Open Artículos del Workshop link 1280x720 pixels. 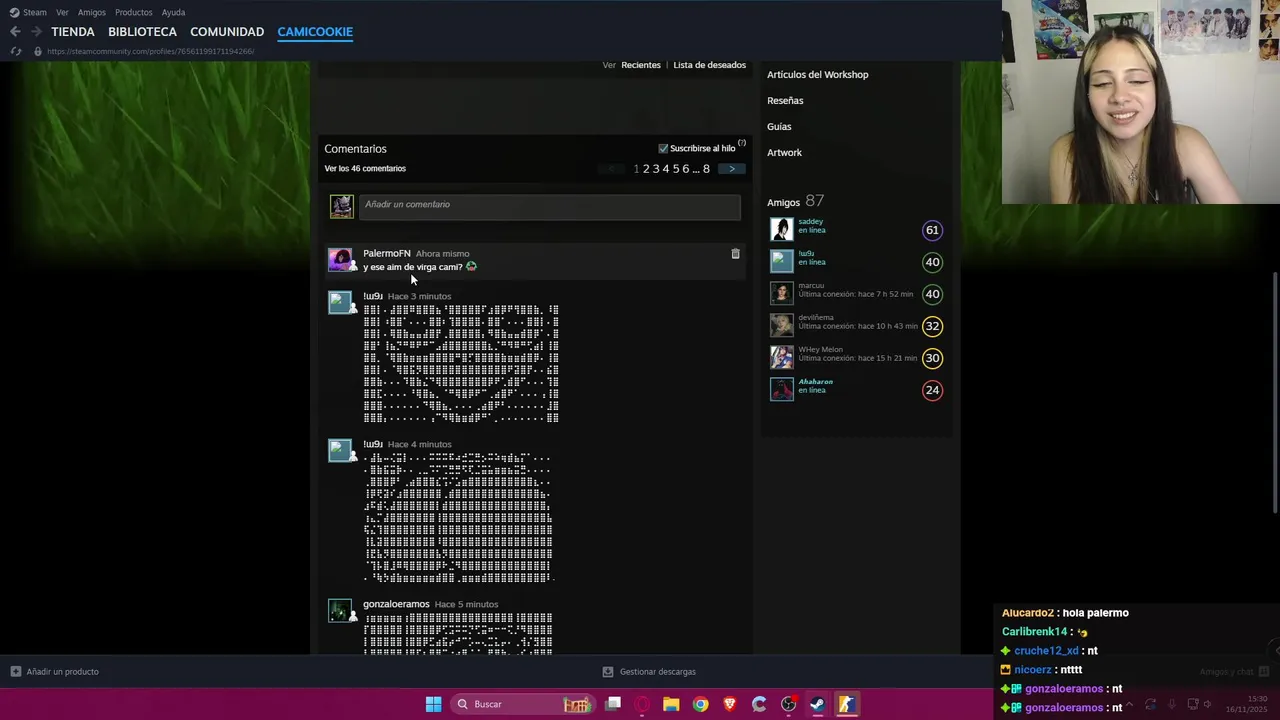tap(817, 75)
